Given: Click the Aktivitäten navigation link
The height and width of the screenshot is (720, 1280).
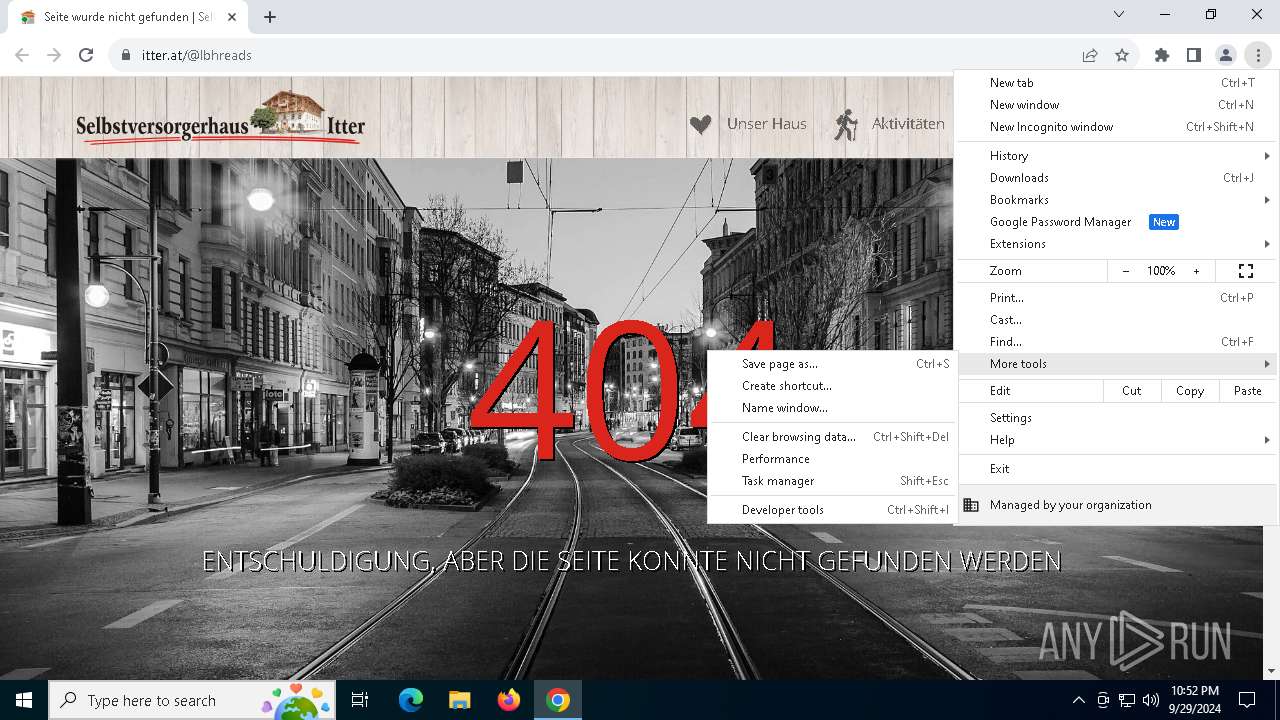Looking at the screenshot, I should click(908, 124).
